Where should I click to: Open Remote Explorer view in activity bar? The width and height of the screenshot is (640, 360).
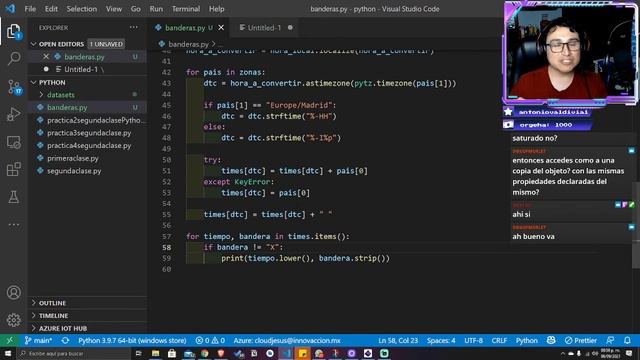coord(13,142)
